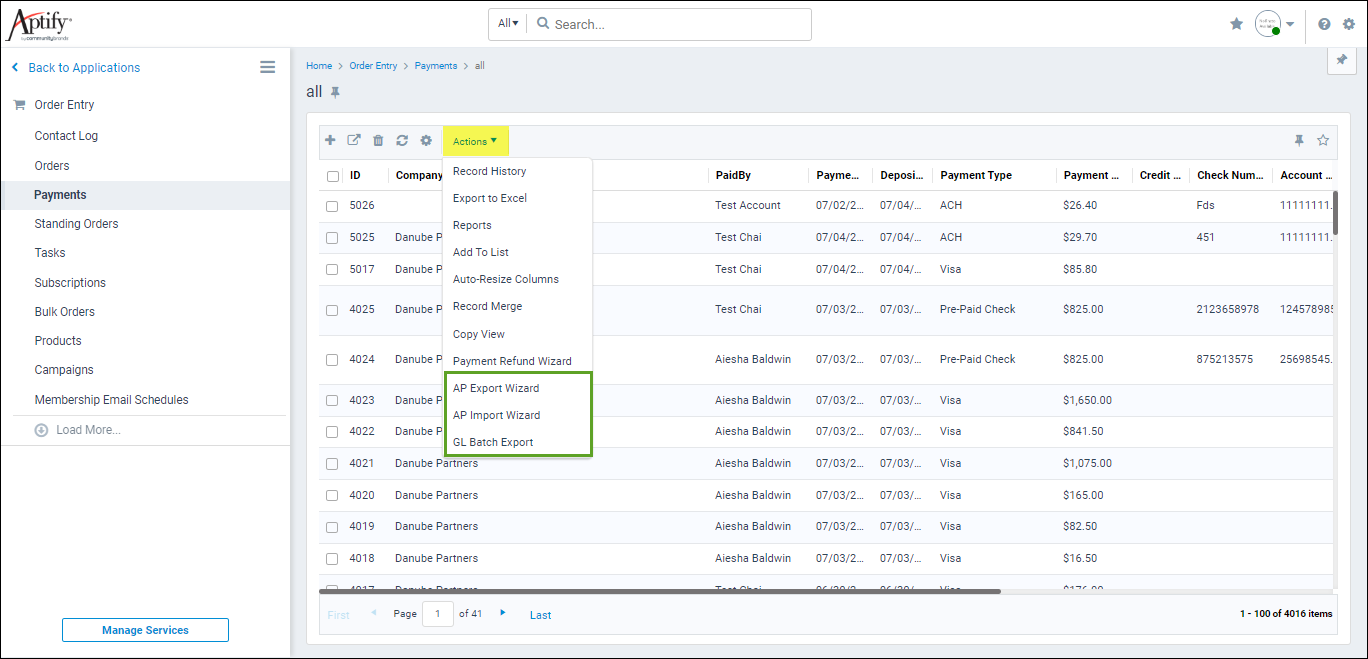
Task: Select the row checkbox for payment 4021
Action: 332,463
